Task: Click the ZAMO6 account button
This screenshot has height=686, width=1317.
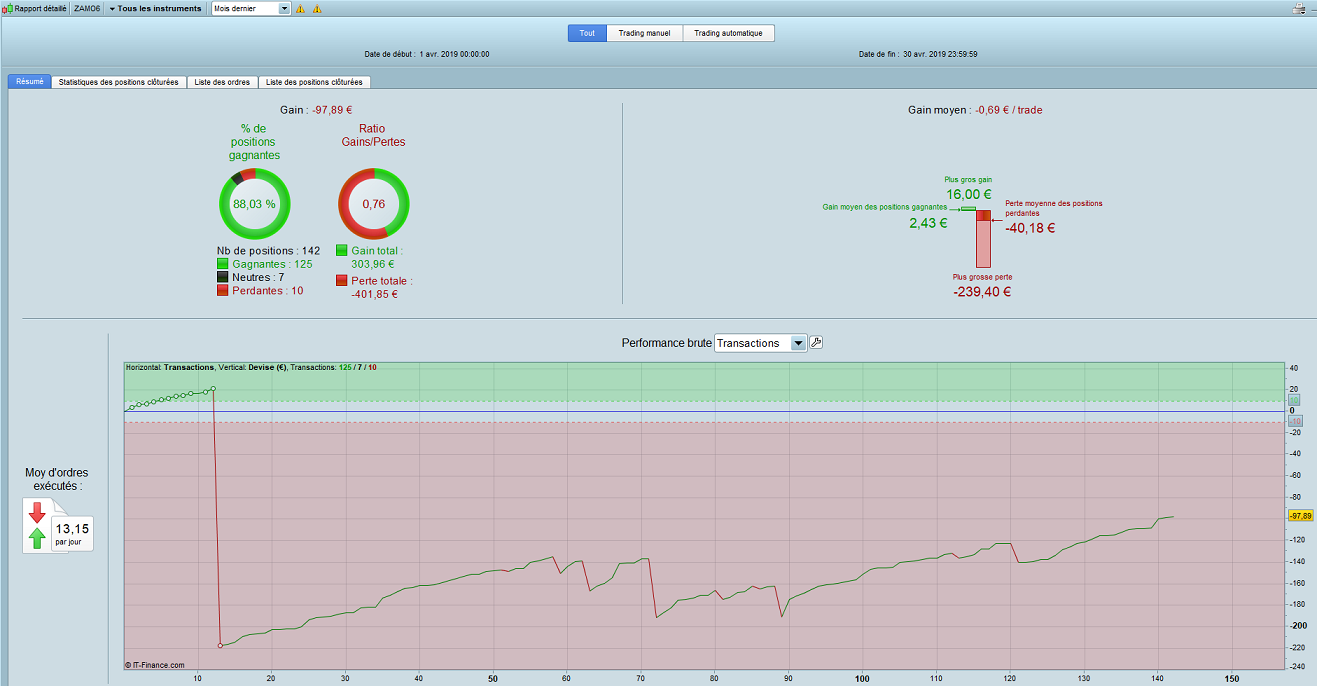Action: pos(87,8)
